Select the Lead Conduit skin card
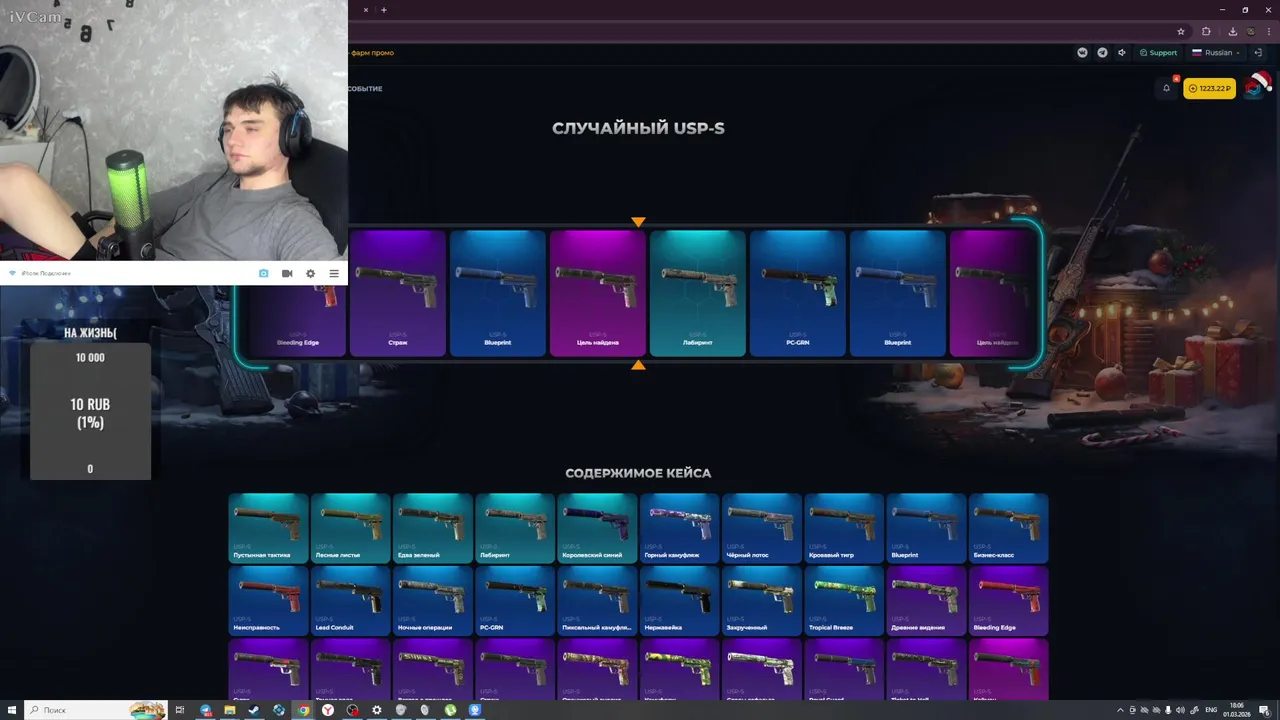 [350, 601]
